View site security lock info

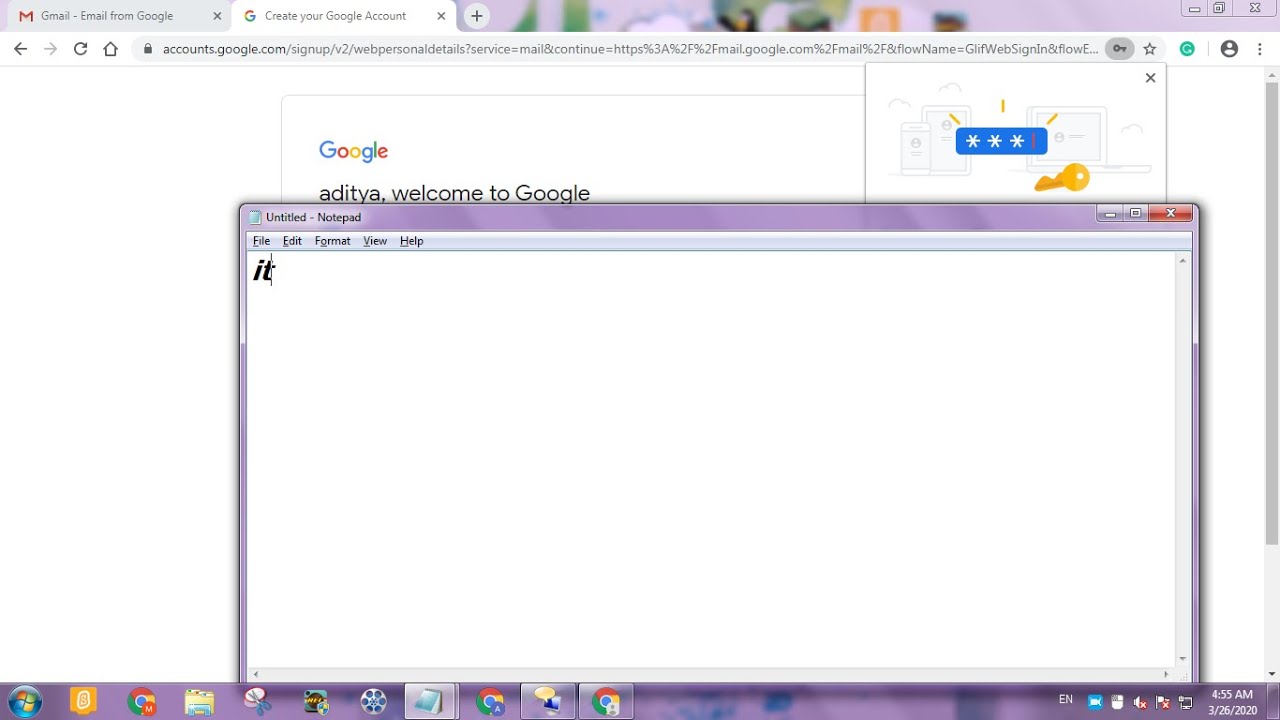click(x=148, y=49)
